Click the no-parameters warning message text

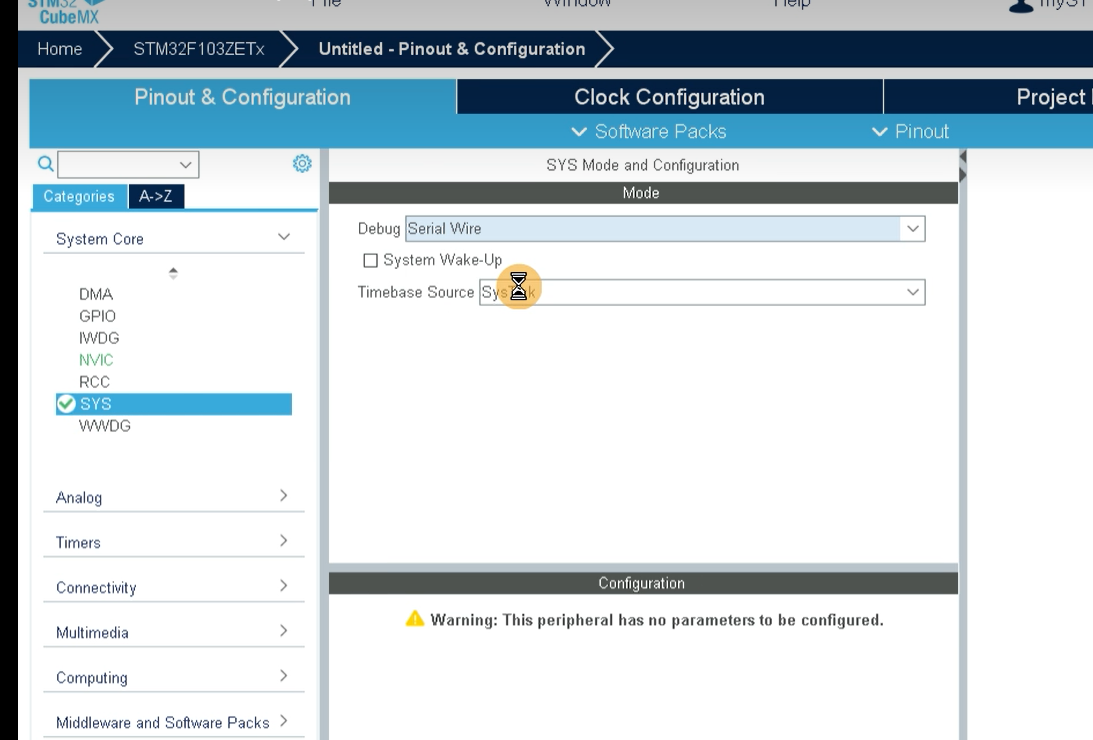pyautogui.click(x=657, y=620)
